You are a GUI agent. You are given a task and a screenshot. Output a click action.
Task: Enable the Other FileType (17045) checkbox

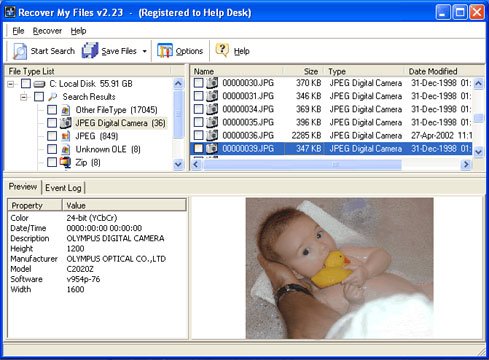pos(52,110)
